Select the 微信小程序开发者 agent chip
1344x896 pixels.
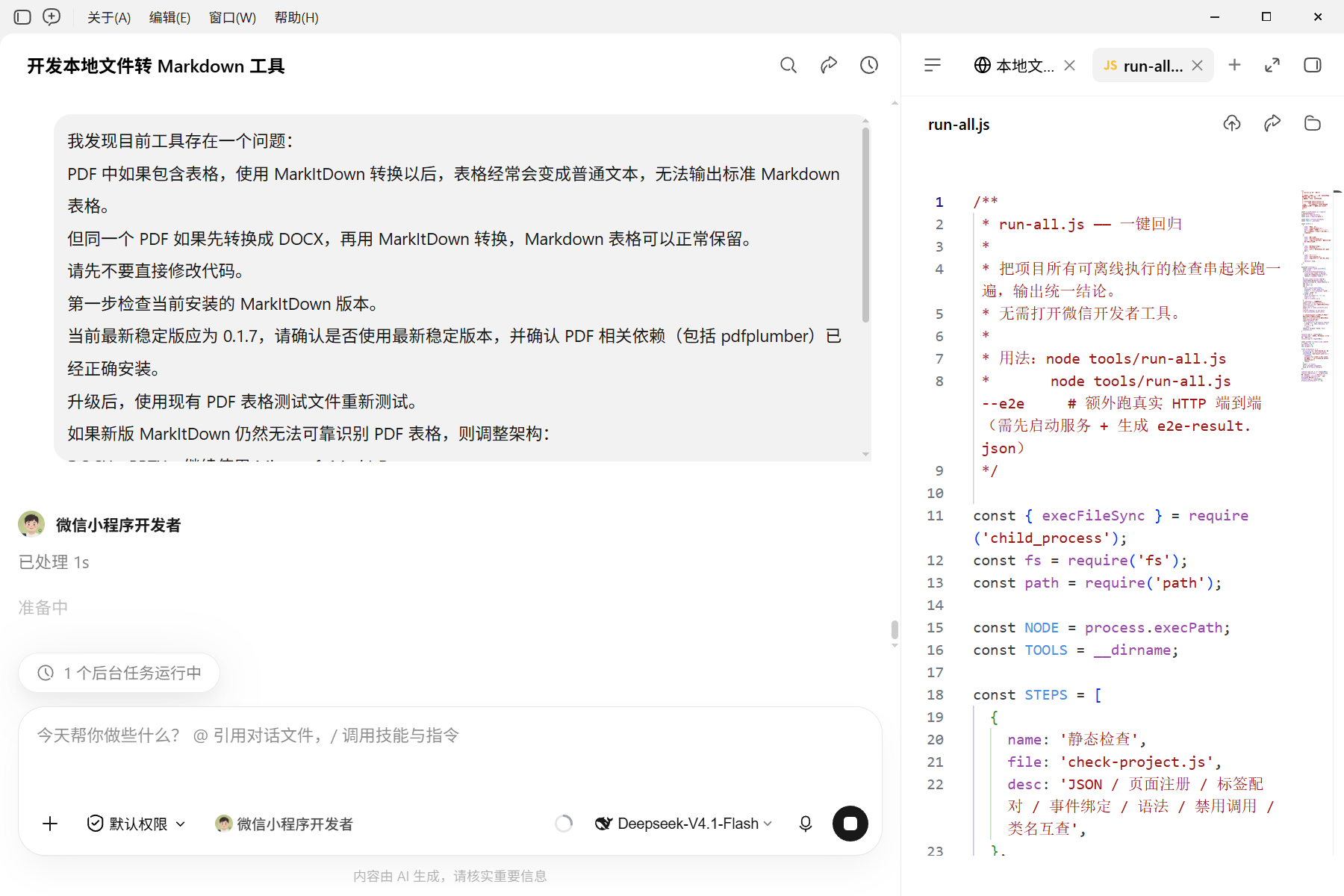pos(284,824)
